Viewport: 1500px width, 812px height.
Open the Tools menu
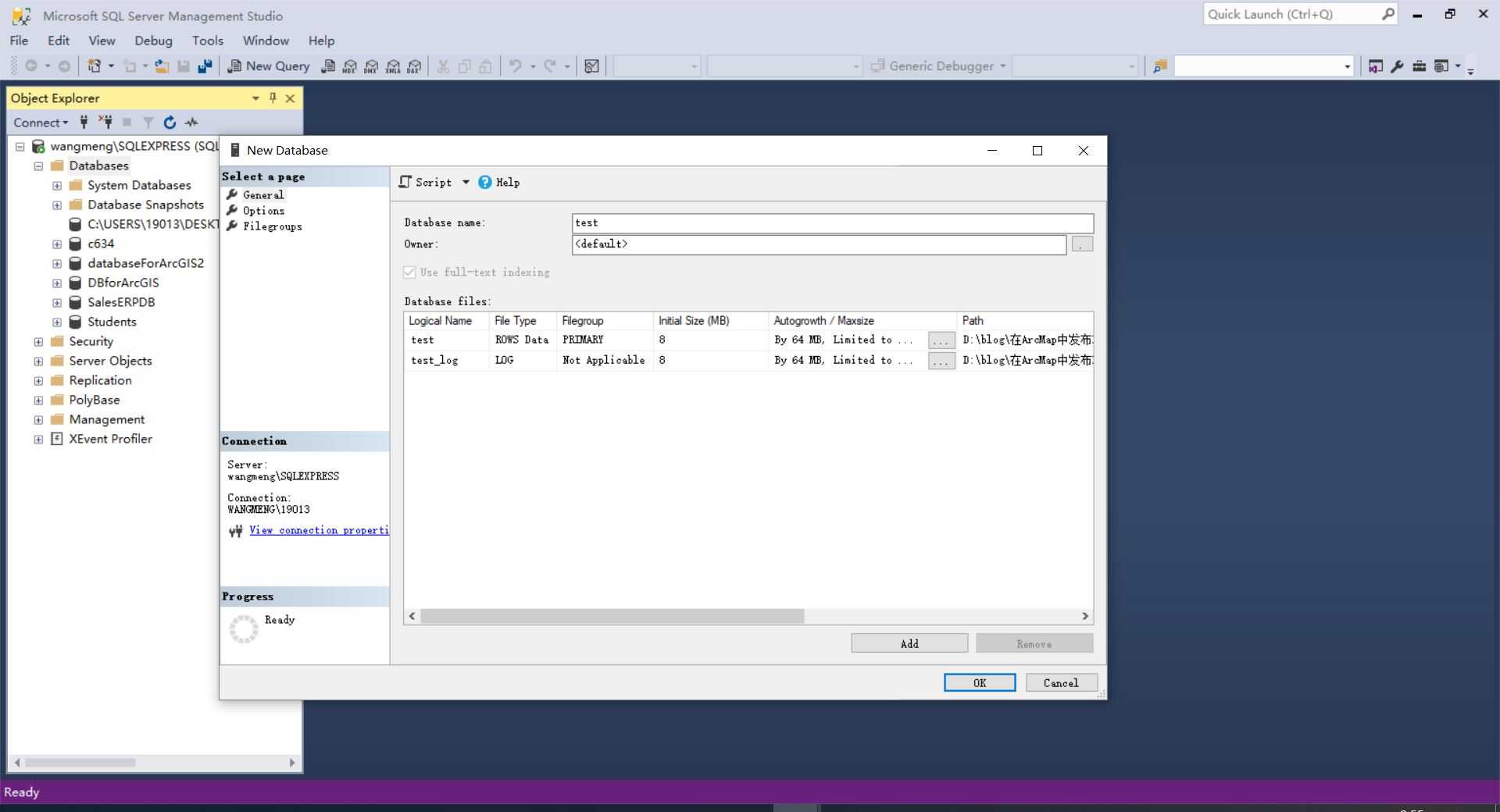click(x=208, y=41)
